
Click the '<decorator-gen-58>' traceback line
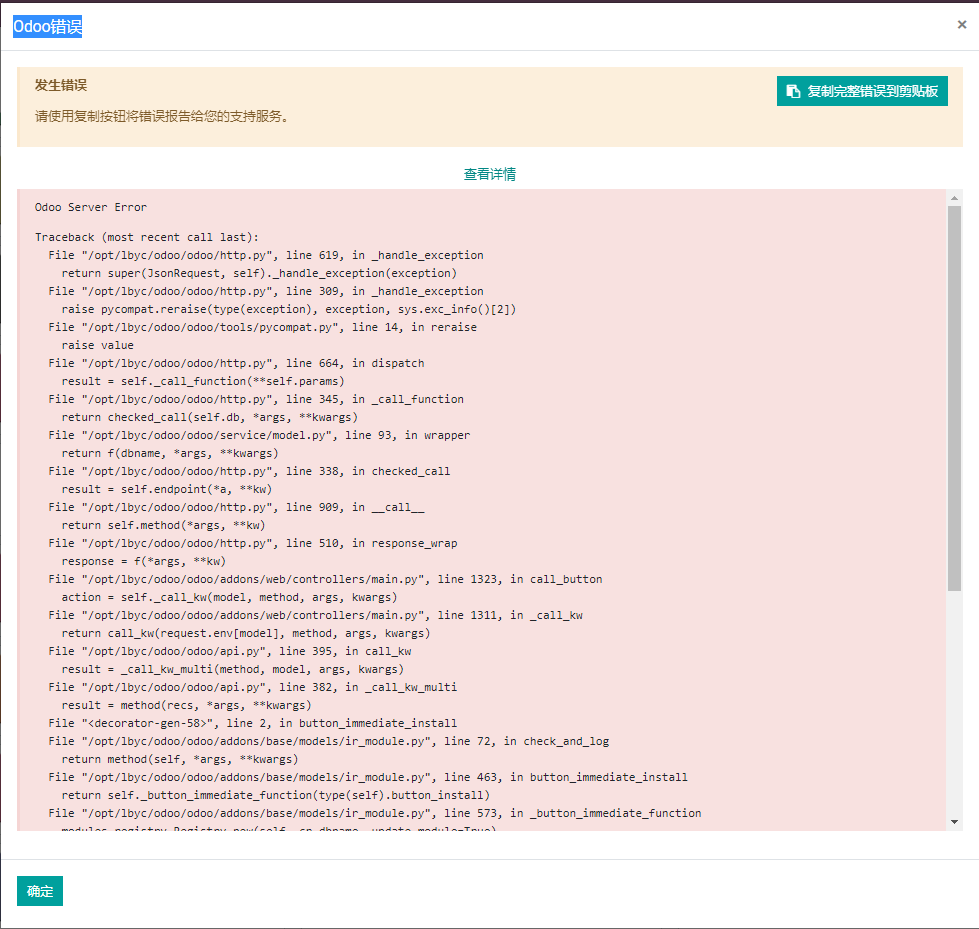coord(253,724)
